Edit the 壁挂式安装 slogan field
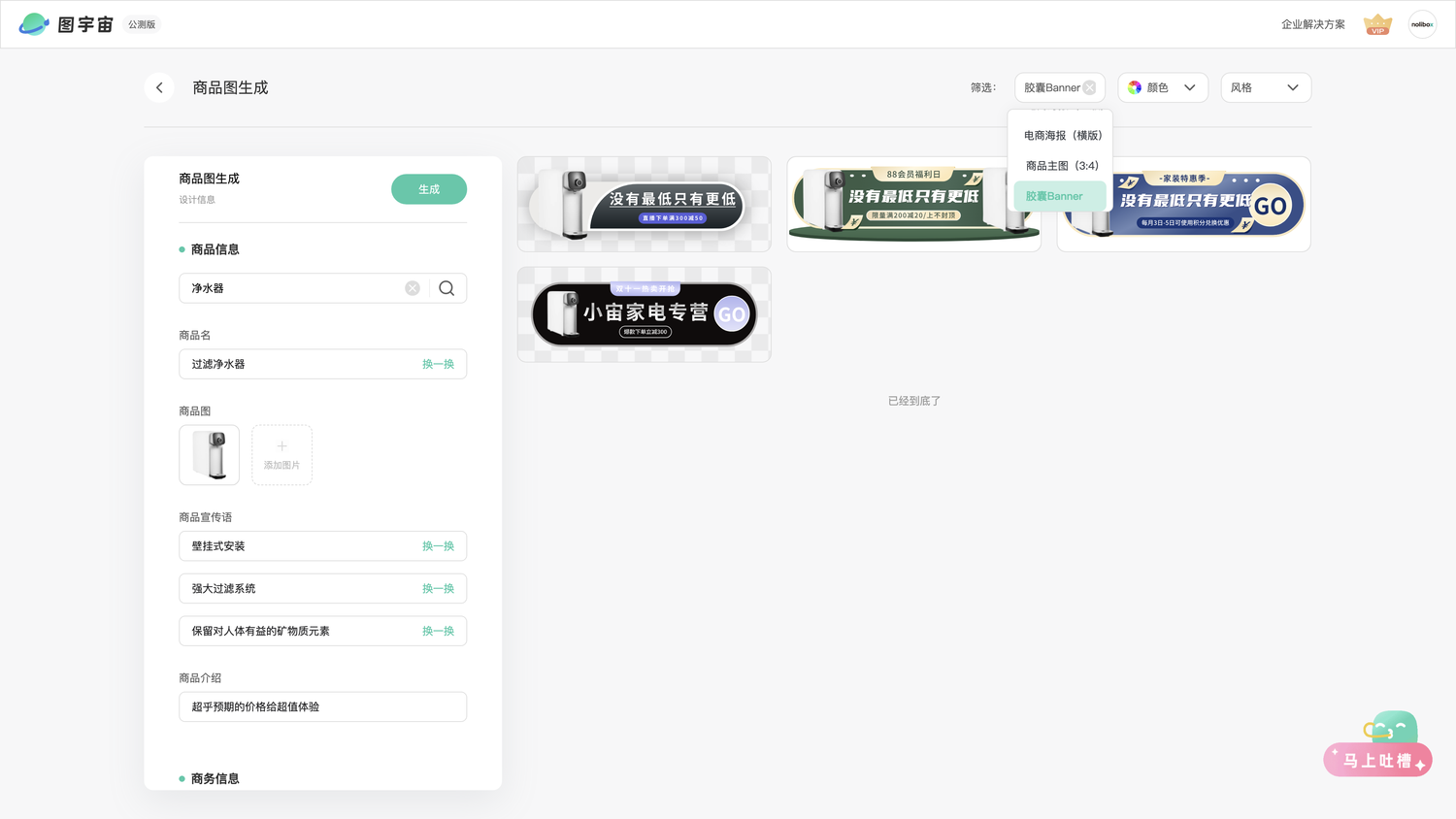This screenshot has width=1456, height=819. 322,546
